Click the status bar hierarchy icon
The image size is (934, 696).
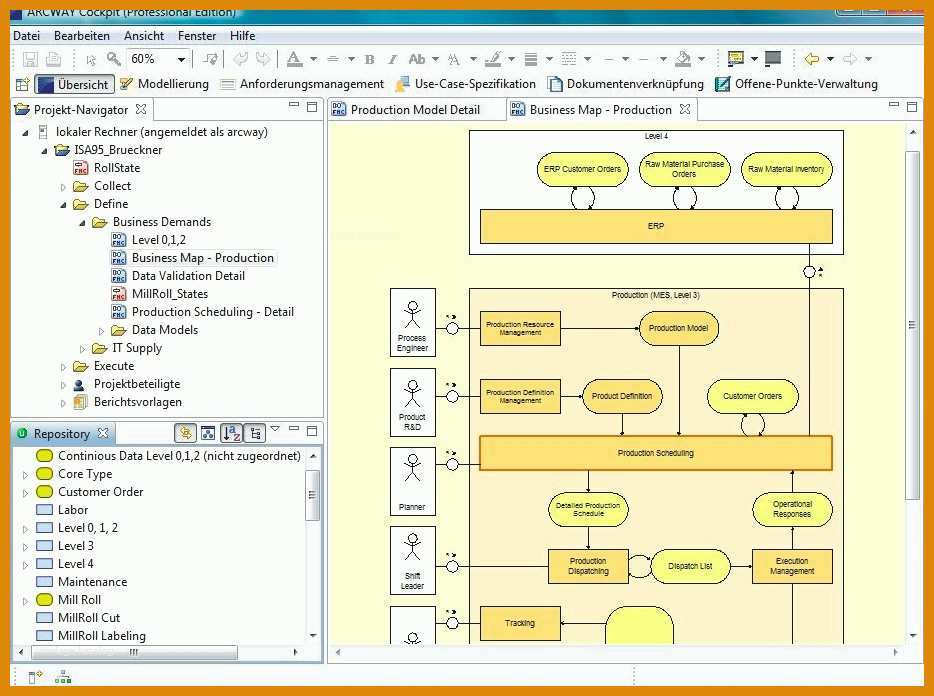[x=63, y=677]
